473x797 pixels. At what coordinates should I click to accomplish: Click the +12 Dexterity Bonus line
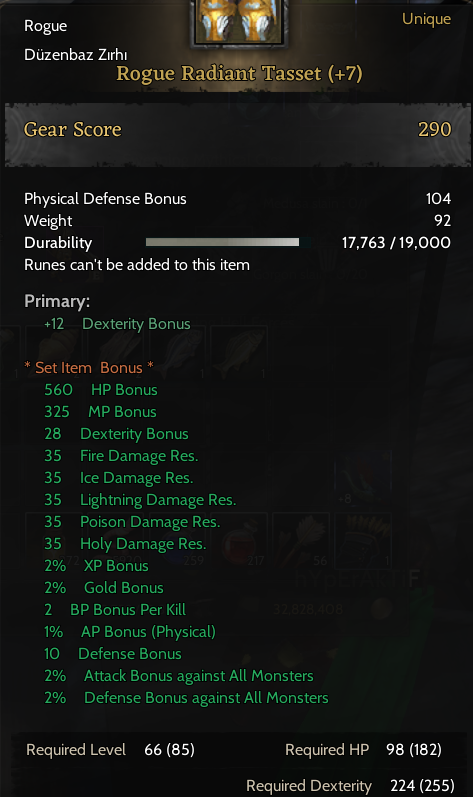117,324
